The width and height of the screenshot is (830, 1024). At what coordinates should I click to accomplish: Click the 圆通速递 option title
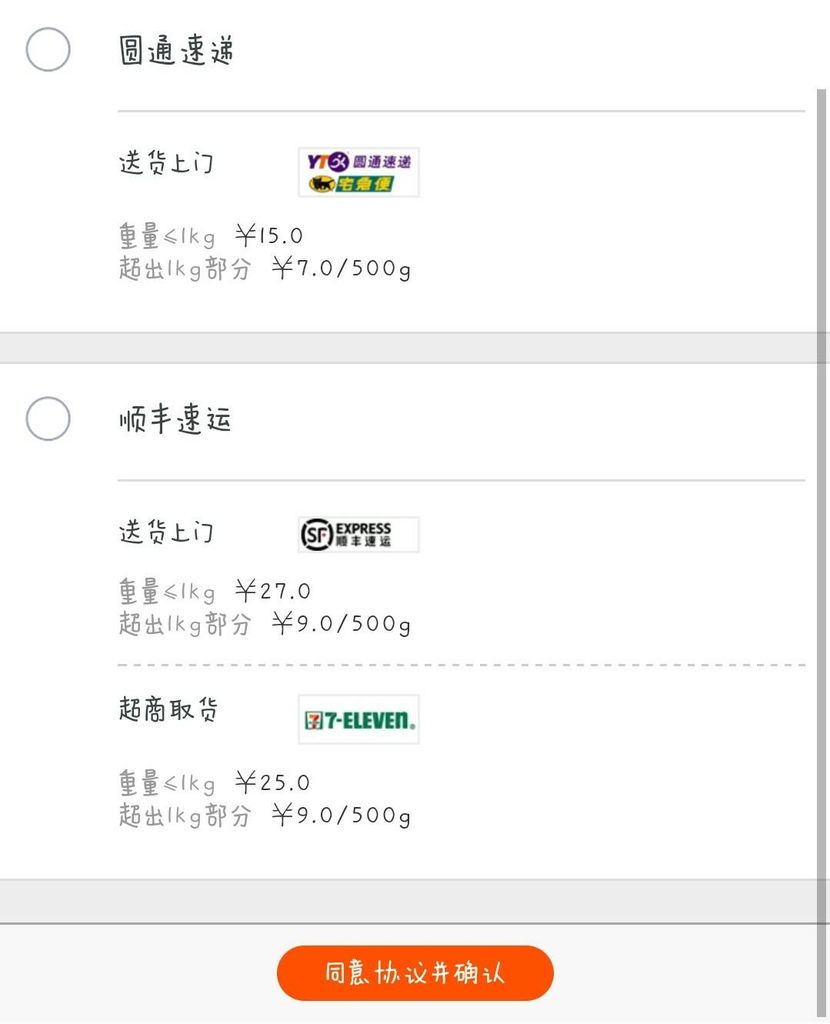176,51
